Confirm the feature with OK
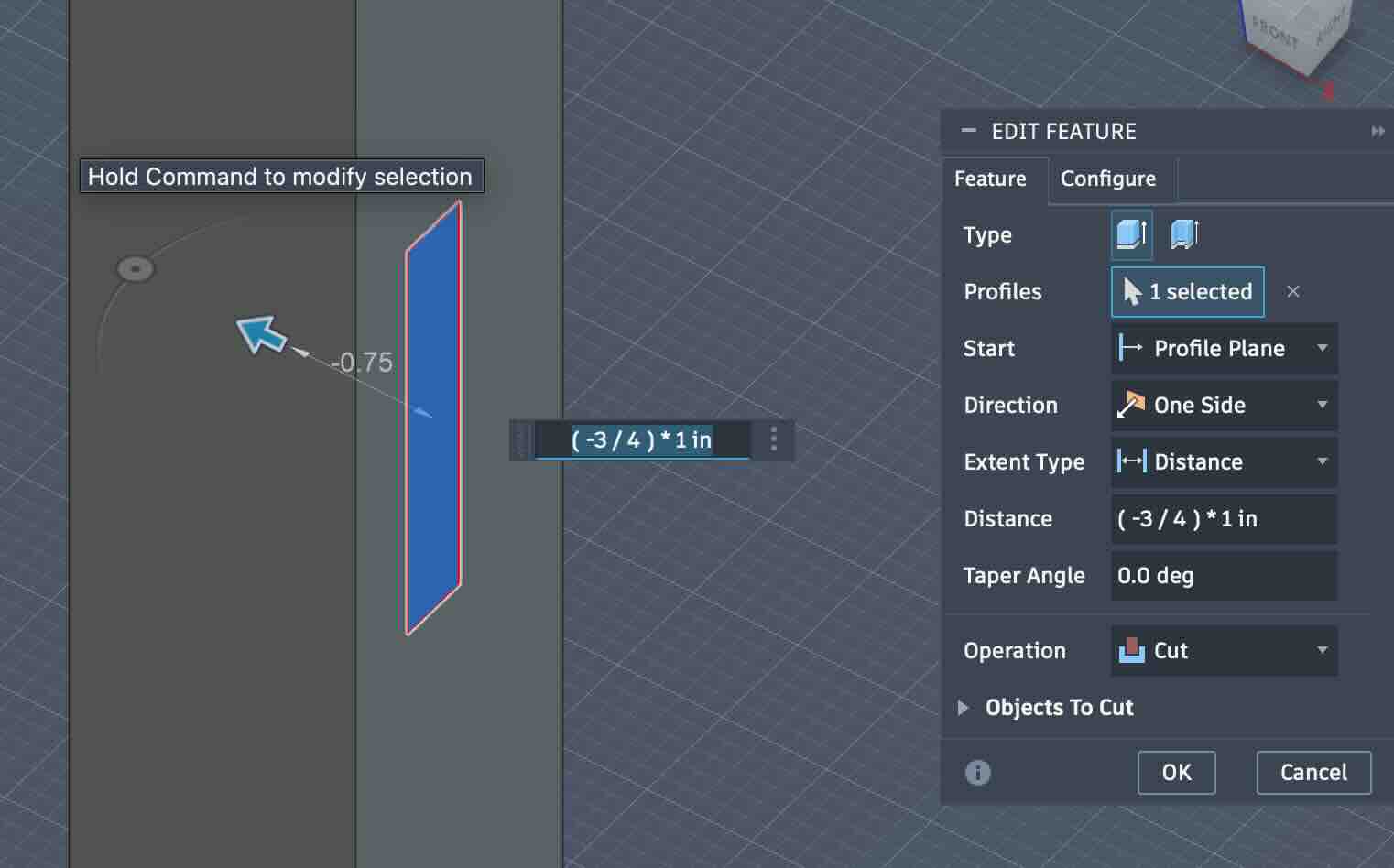Viewport: 1394px width, 868px height. [x=1176, y=772]
